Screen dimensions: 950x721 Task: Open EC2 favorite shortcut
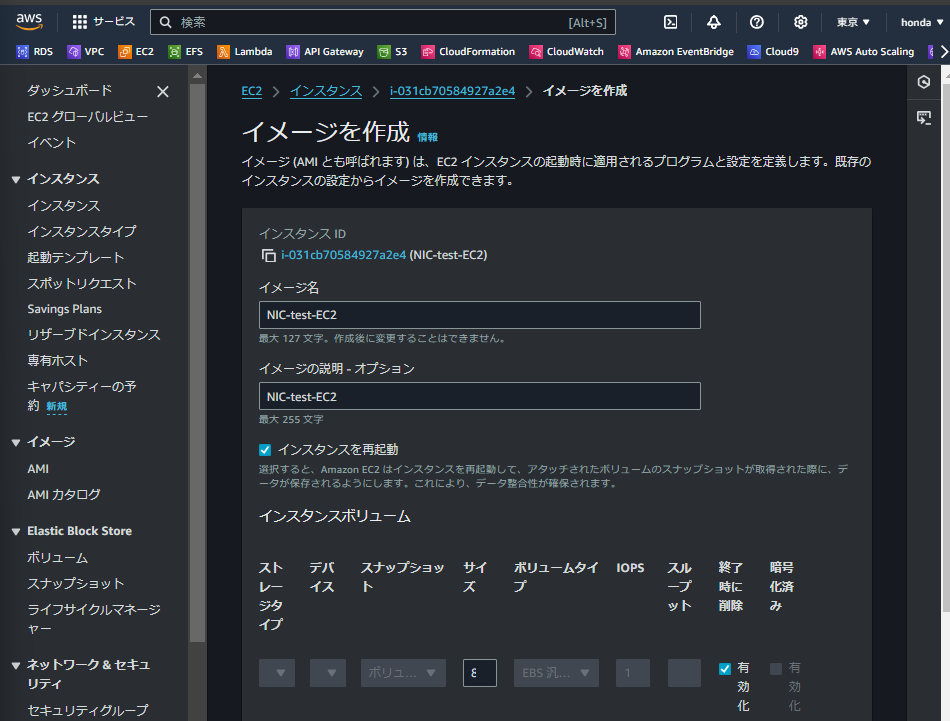coord(136,52)
